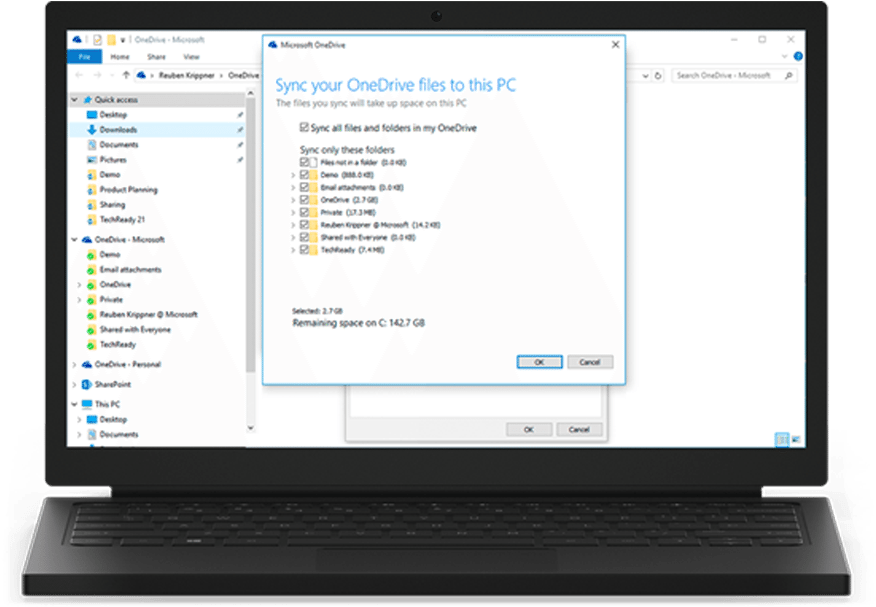876x607 pixels.
Task: Click the Up arrow beside the address bar
Action: coord(126,75)
